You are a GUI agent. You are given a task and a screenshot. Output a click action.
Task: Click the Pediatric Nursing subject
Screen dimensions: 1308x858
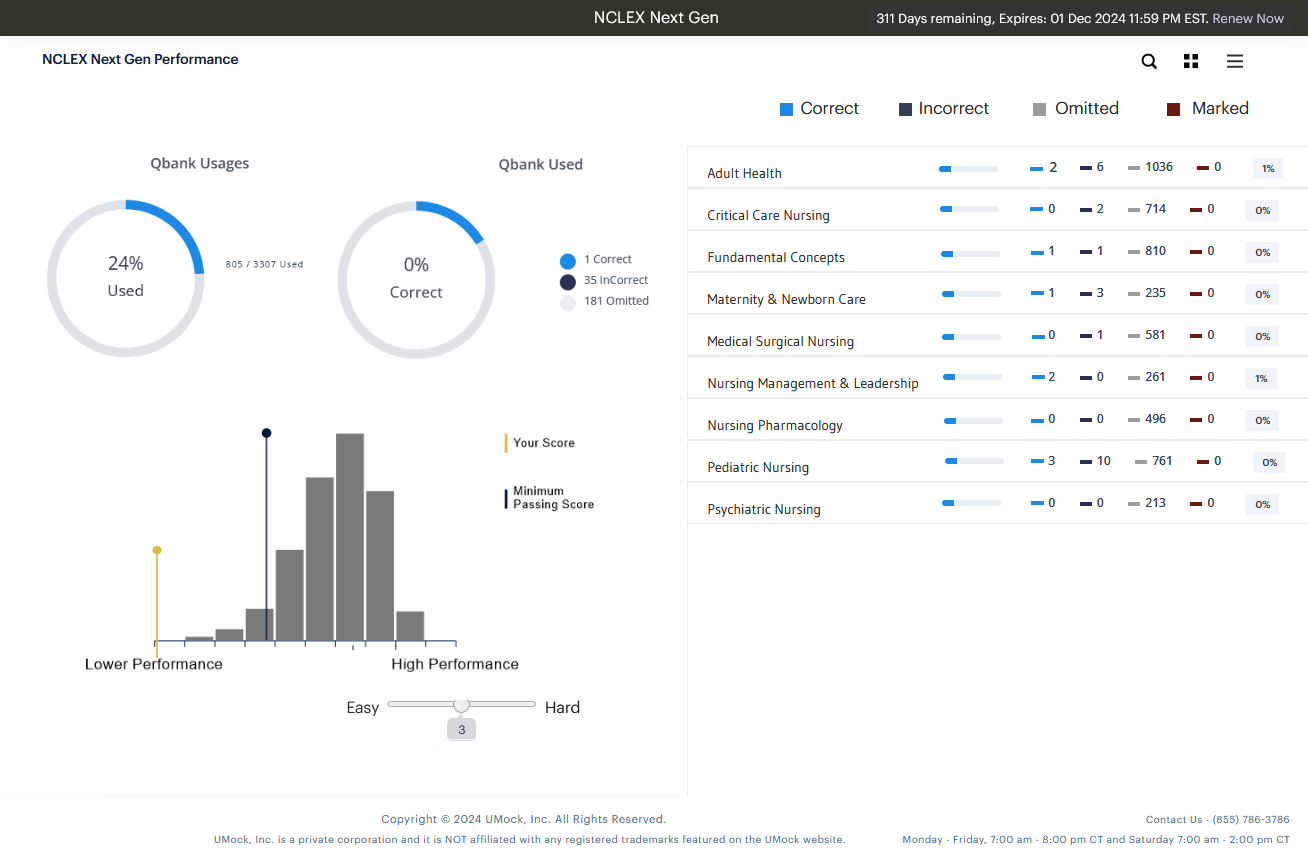tap(758, 467)
